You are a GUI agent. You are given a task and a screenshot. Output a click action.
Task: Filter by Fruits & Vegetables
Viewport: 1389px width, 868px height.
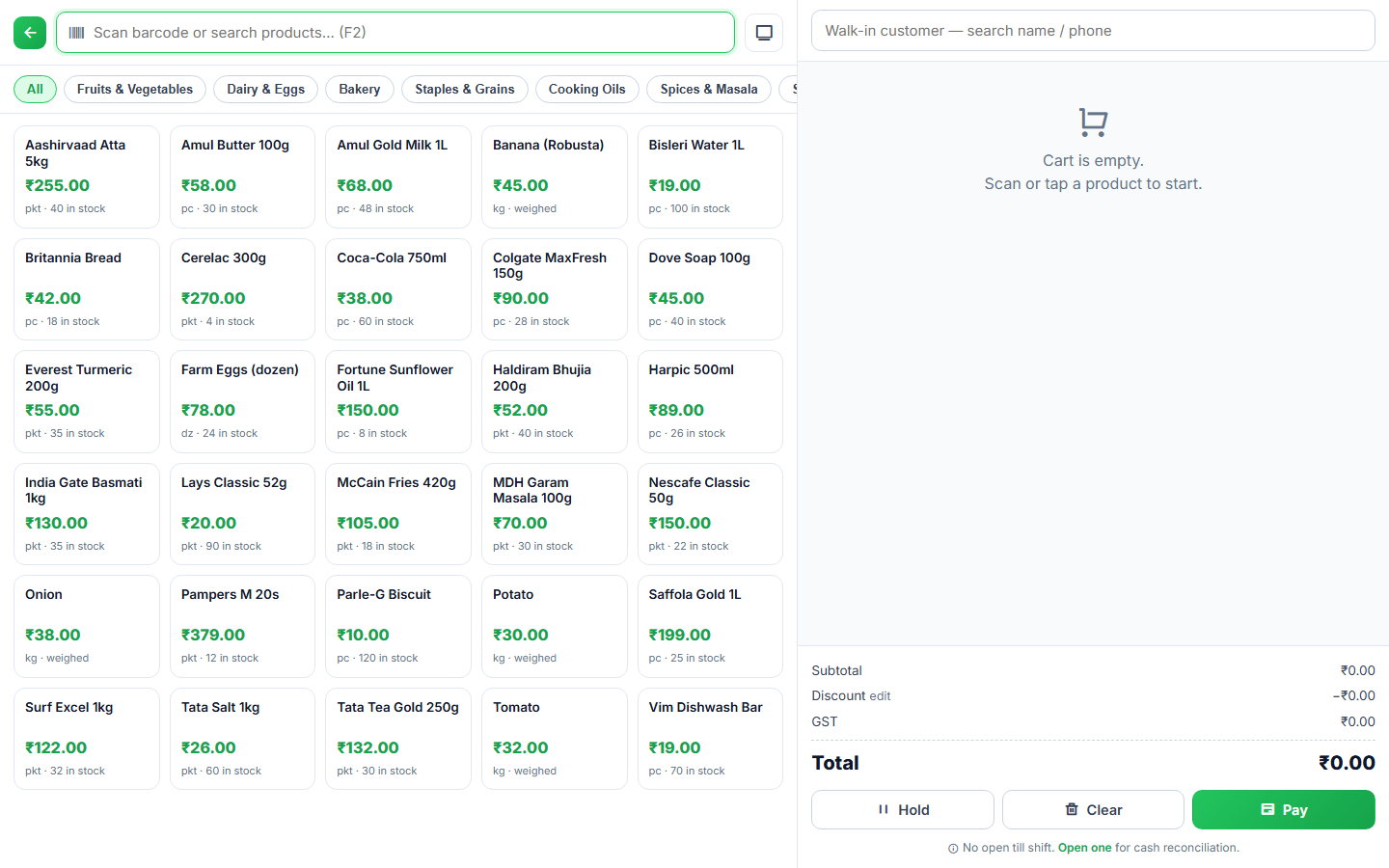(x=135, y=90)
